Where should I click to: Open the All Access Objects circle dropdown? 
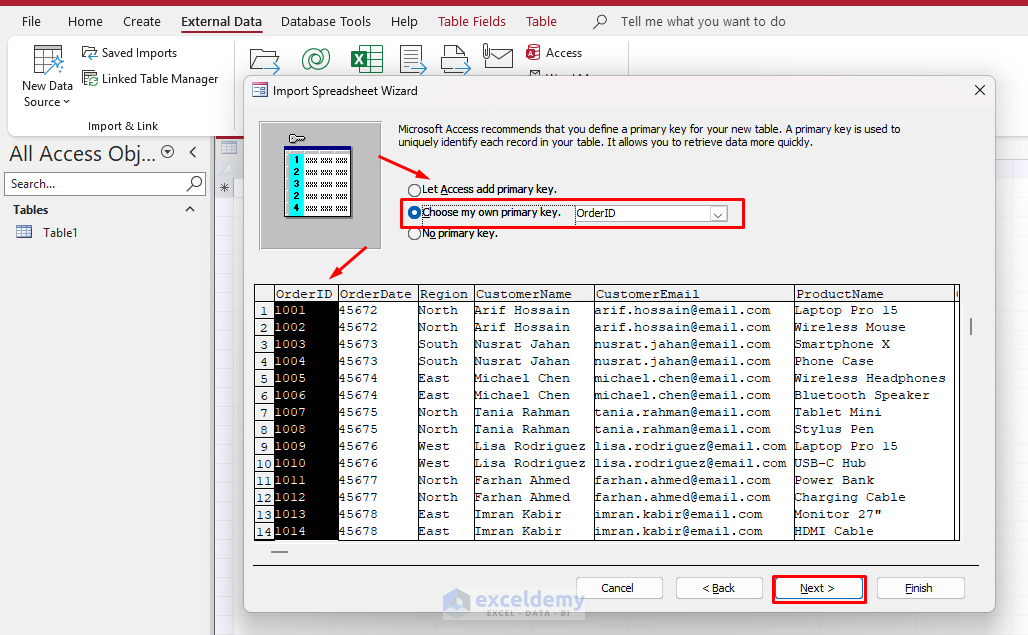(x=168, y=152)
